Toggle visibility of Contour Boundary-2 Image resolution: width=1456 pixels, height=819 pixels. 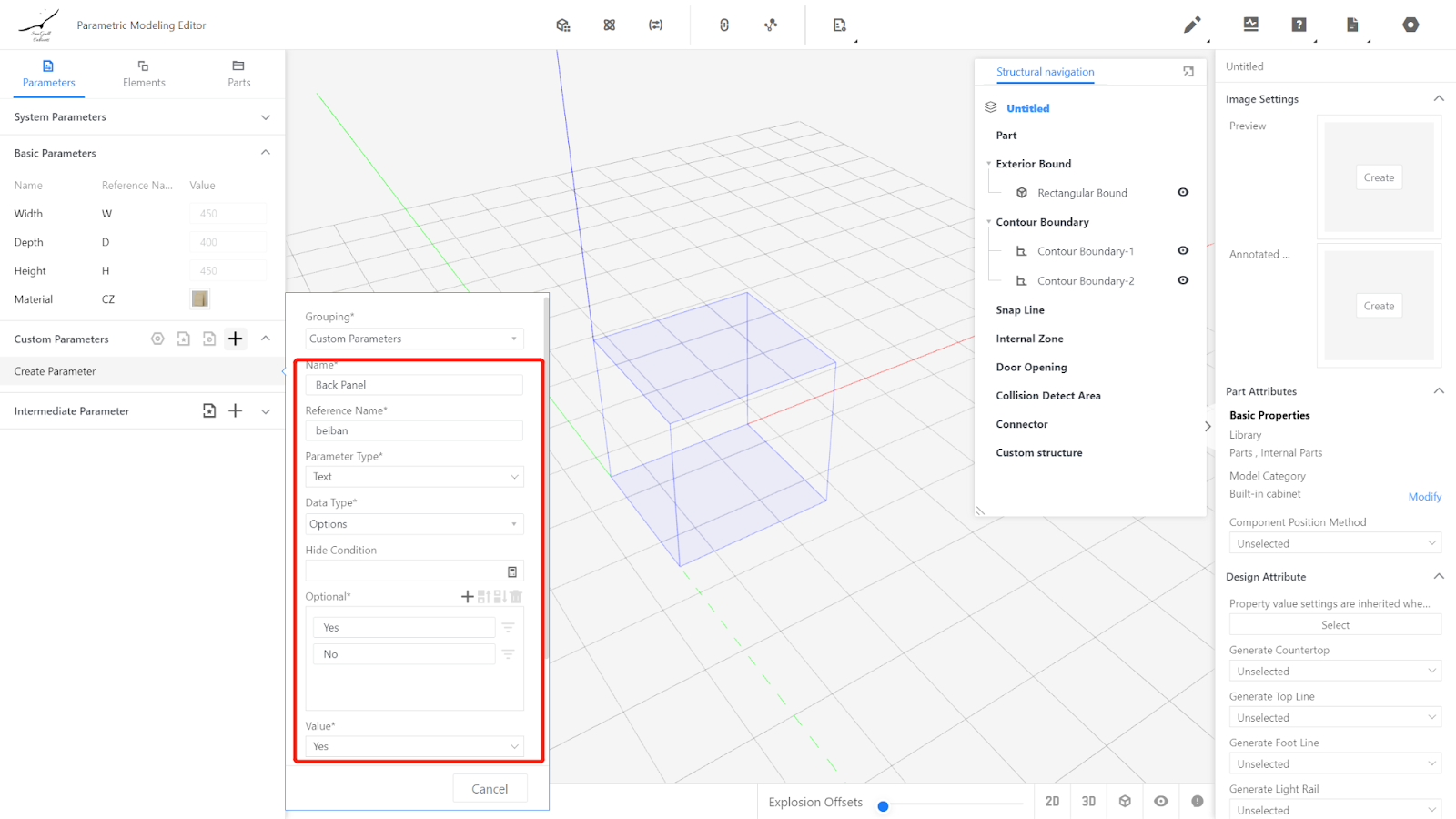[x=1183, y=280]
